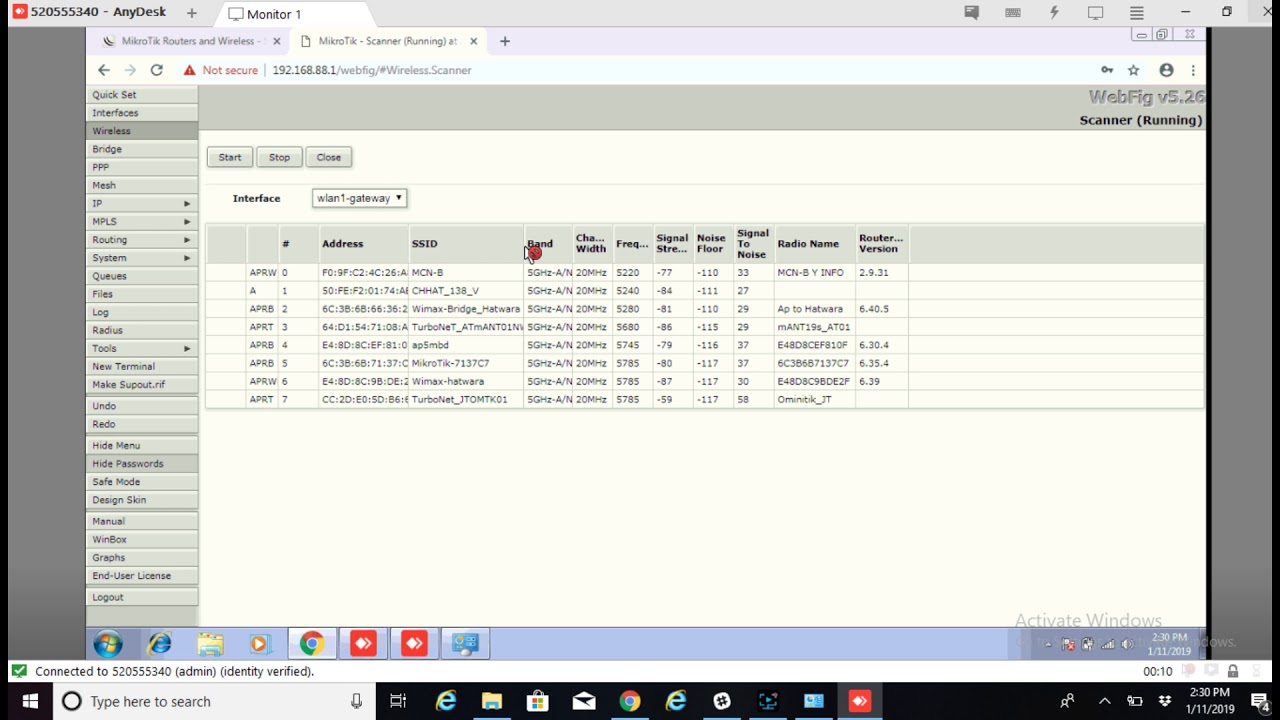Click the browser address bar URL

(372, 70)
